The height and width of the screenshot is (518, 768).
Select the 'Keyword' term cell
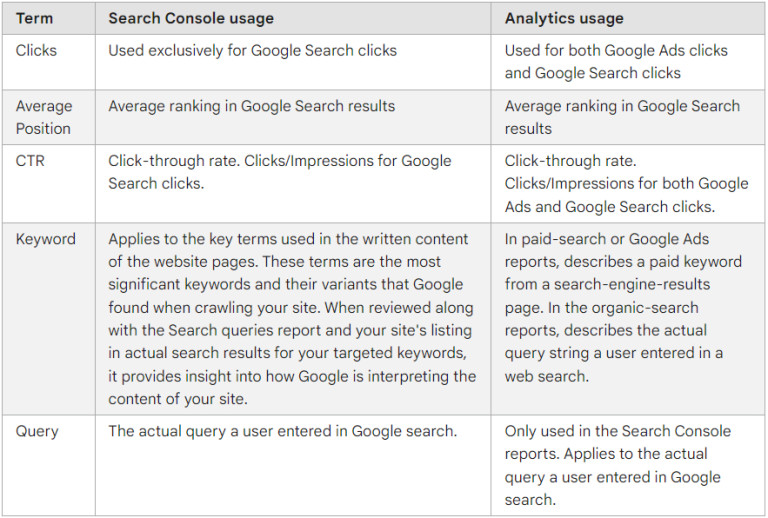click(45, 239)
